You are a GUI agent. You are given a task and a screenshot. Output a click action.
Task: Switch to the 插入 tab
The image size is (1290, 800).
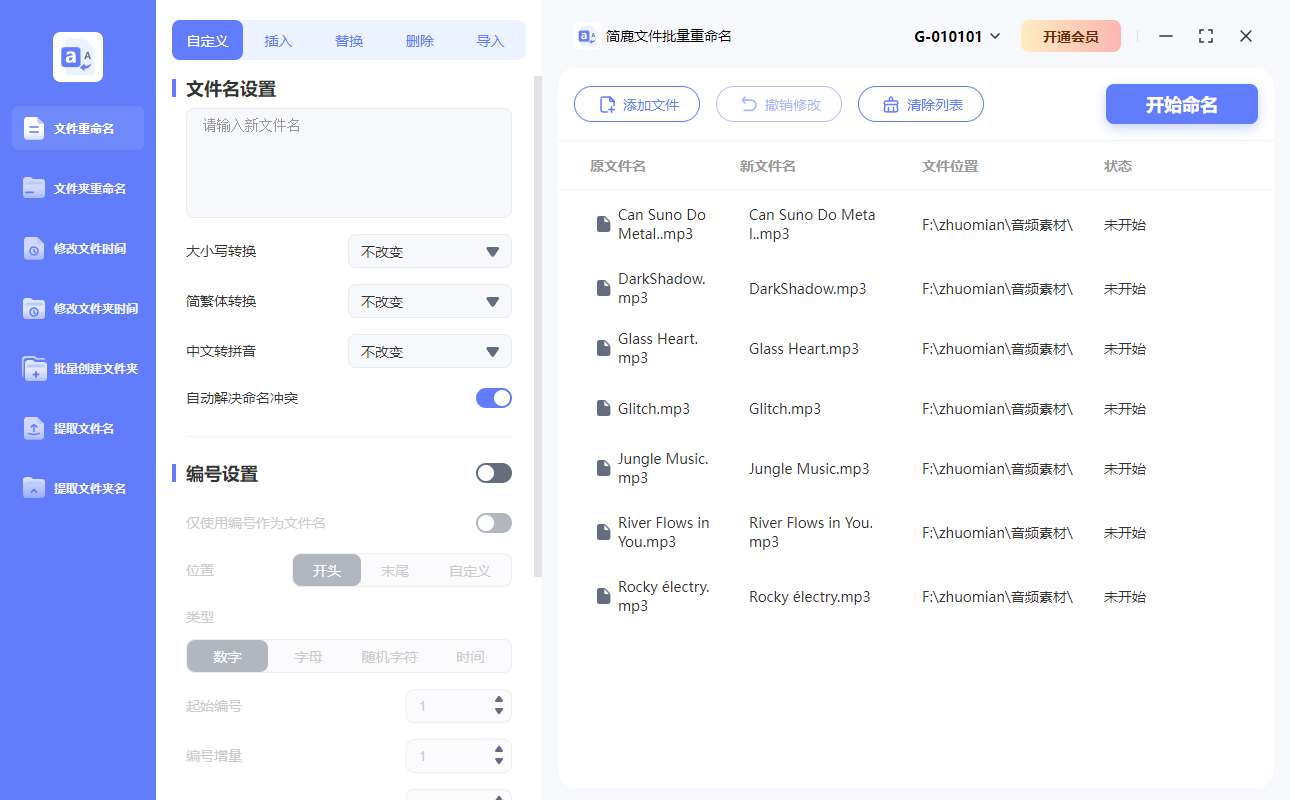click(277, 40)
